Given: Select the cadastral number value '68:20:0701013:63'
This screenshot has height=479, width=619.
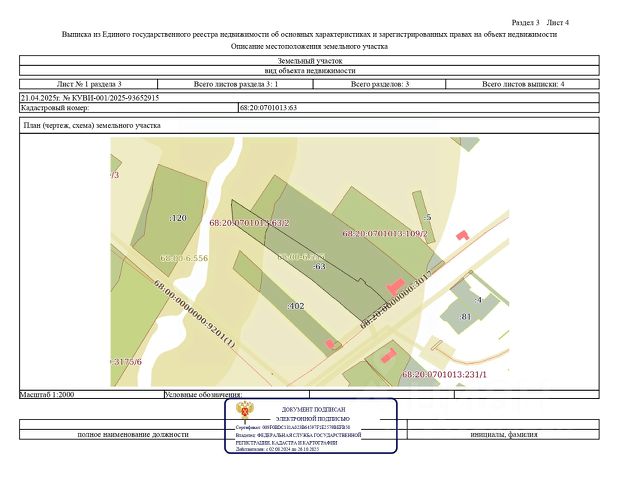Looking at the screenshot, I should tap(268, 107).
